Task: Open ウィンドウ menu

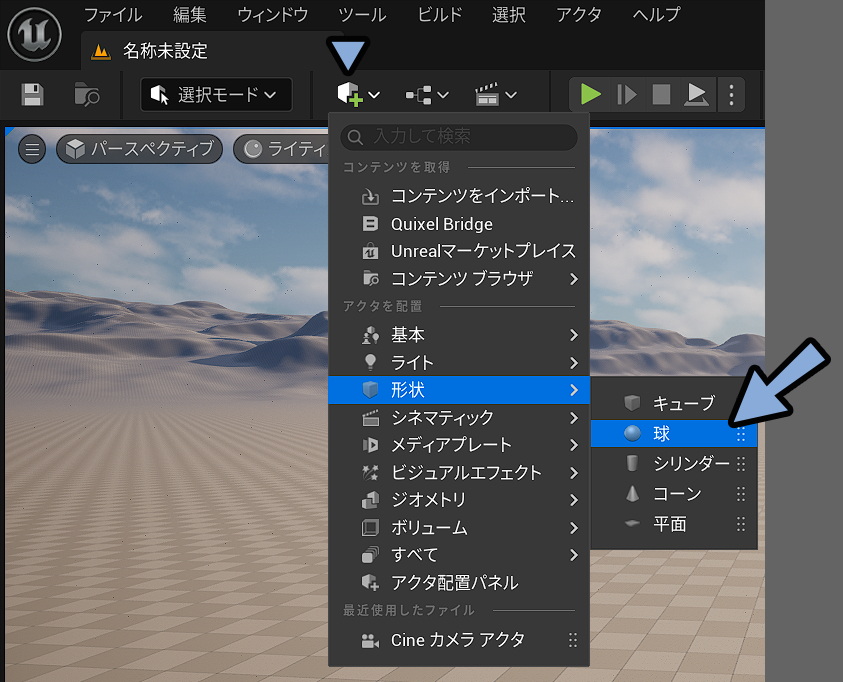Action: click(x=273, y=15)
